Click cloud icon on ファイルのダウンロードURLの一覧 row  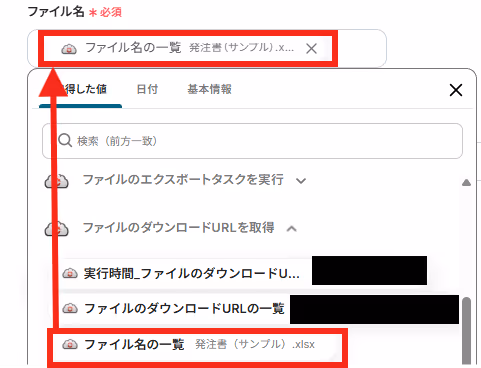70,308
